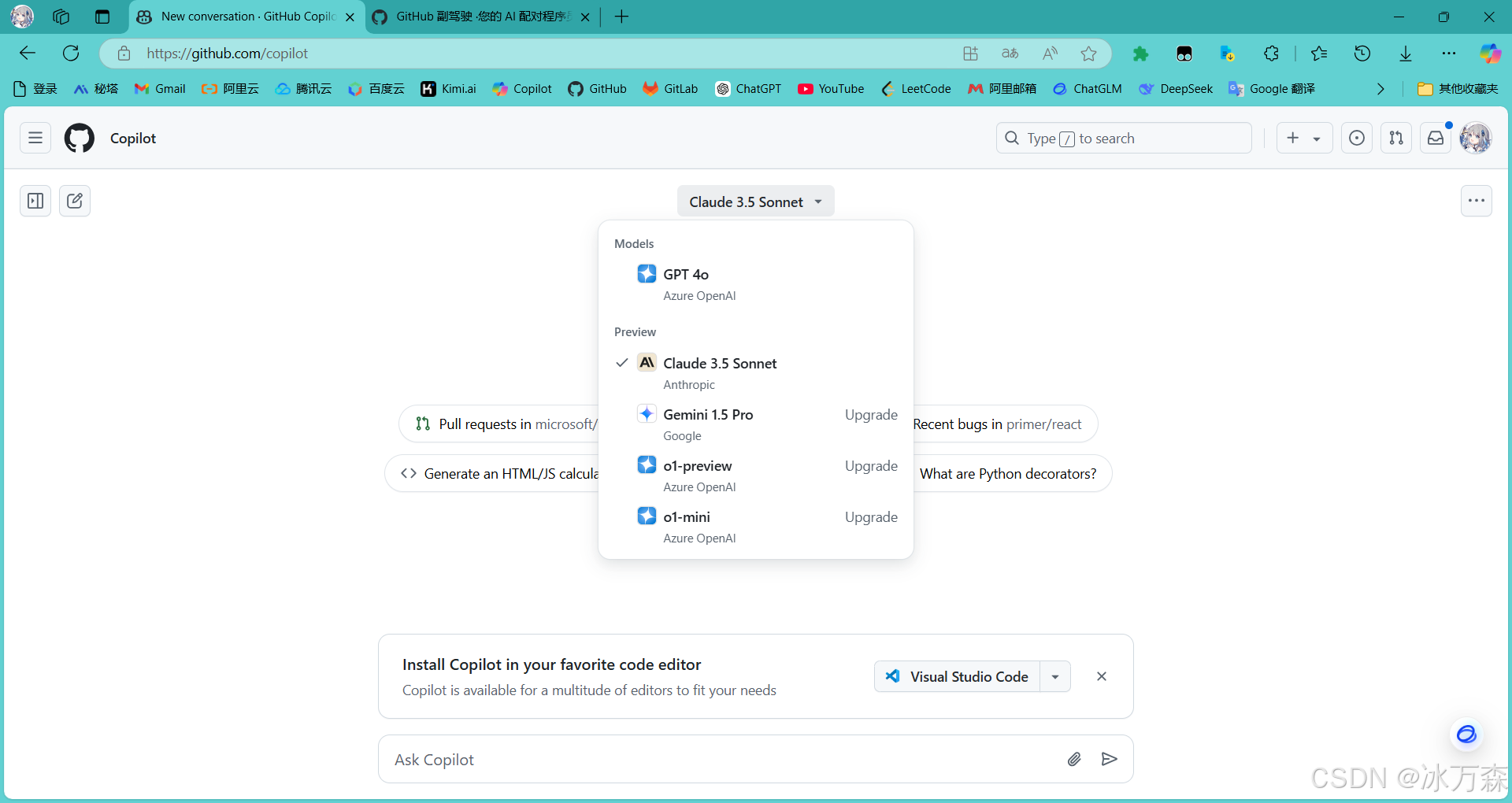
Task: Open the YouTube bookmark
Action: (x=831, y=89)
